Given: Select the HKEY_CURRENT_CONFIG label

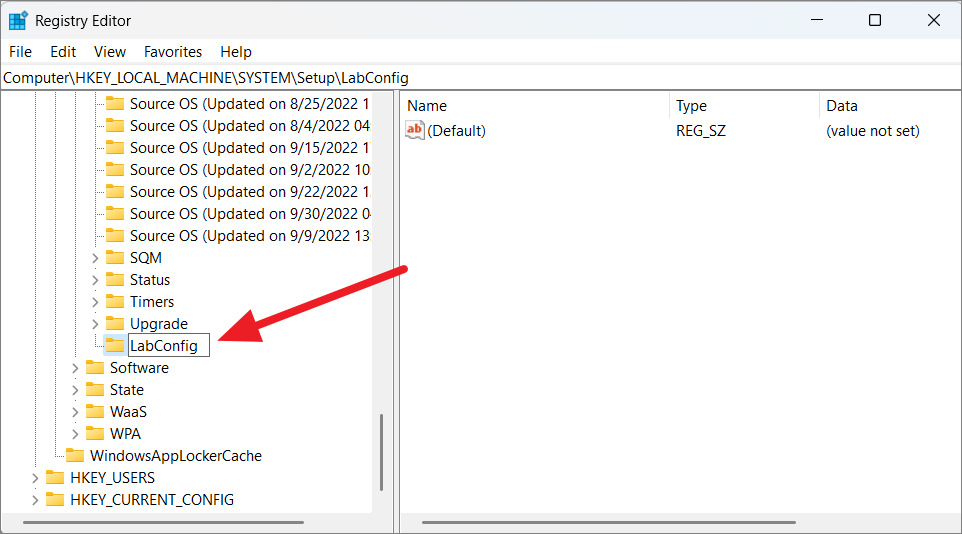Looking at the screenshot, I should (x=152, y=500).
